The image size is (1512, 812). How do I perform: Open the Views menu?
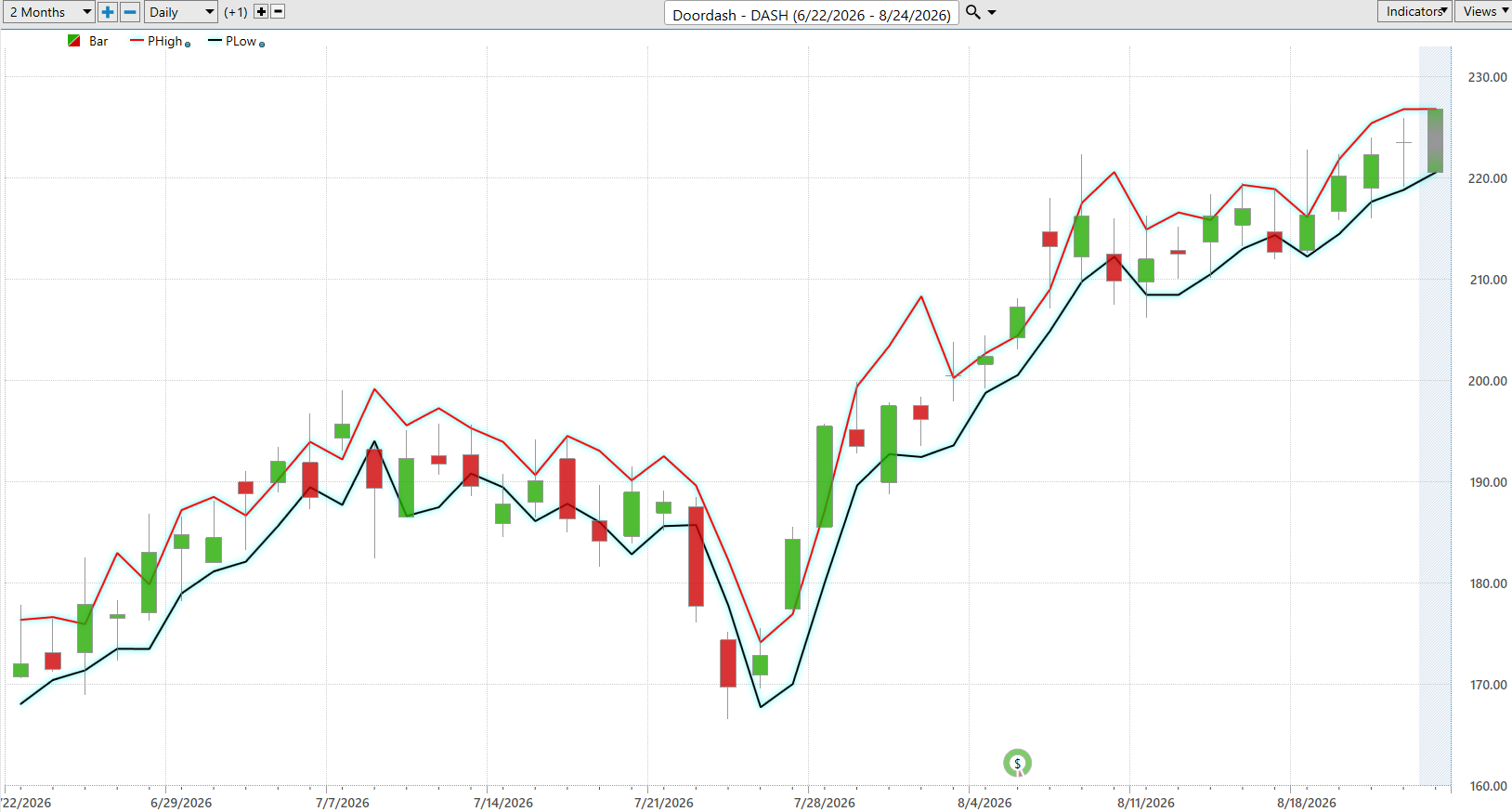pyautogui.click(x=1483, y=11)
